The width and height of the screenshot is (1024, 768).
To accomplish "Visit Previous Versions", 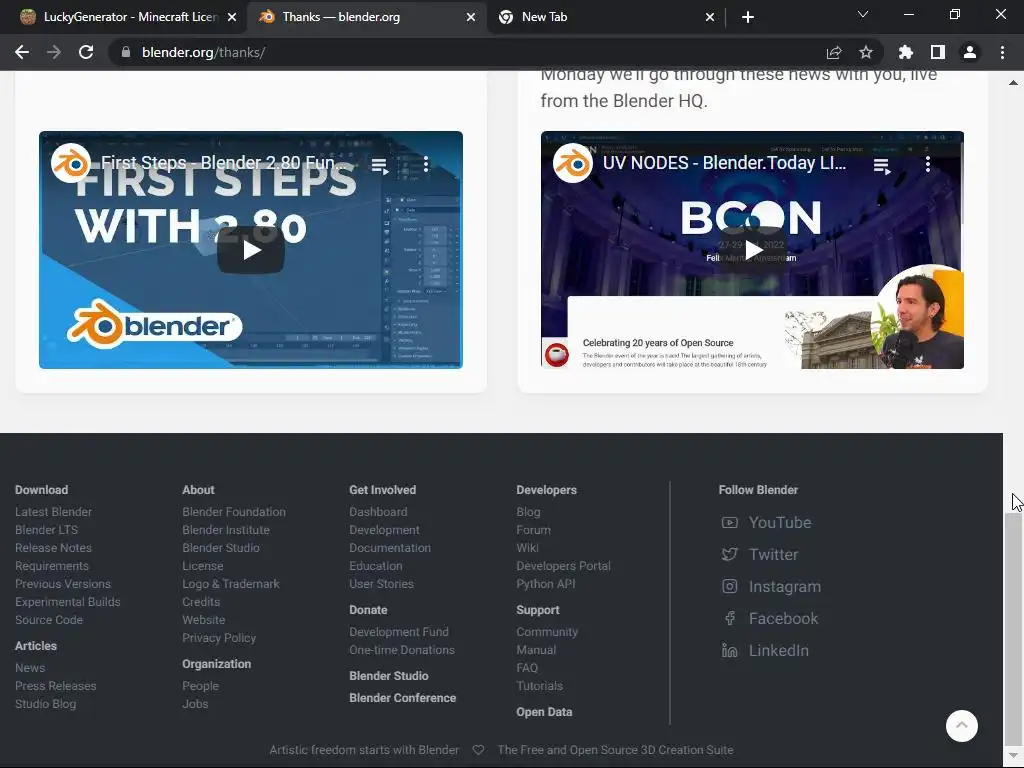I will 63,584.
